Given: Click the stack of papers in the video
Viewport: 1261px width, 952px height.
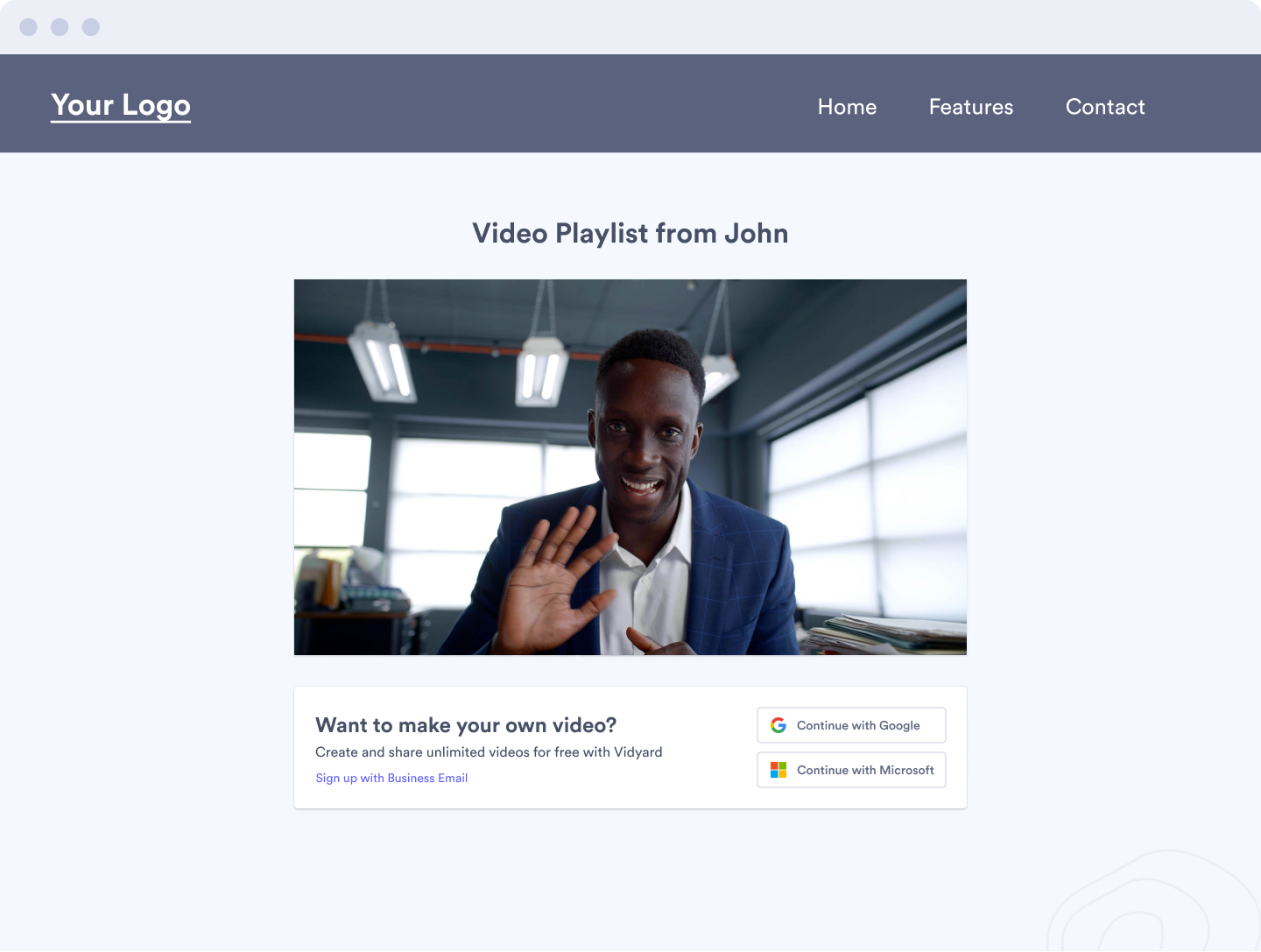Looking at the screenshot, I should point(884,635).
